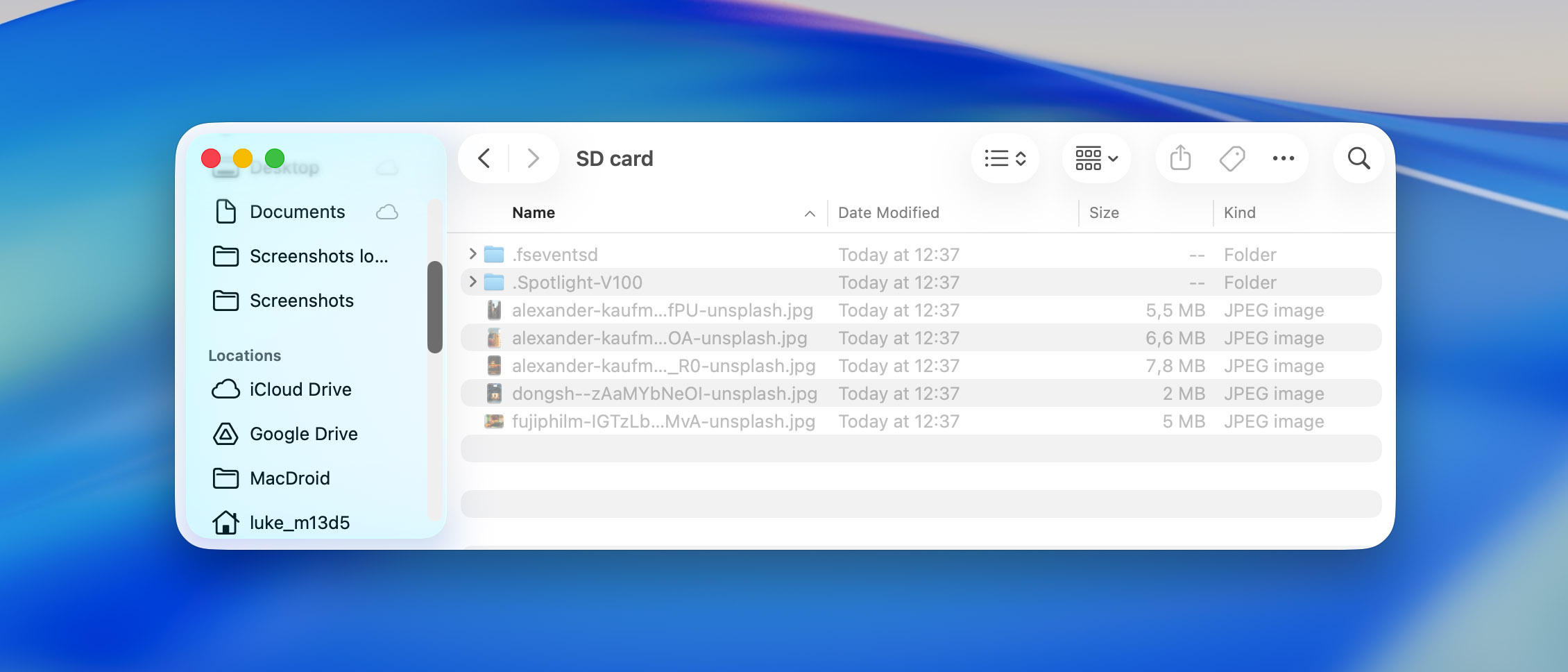The image size is (1568, 672).
Task: Open the group-by grid dropdown
Action: pyautogui.click(x=1096, y=158)
